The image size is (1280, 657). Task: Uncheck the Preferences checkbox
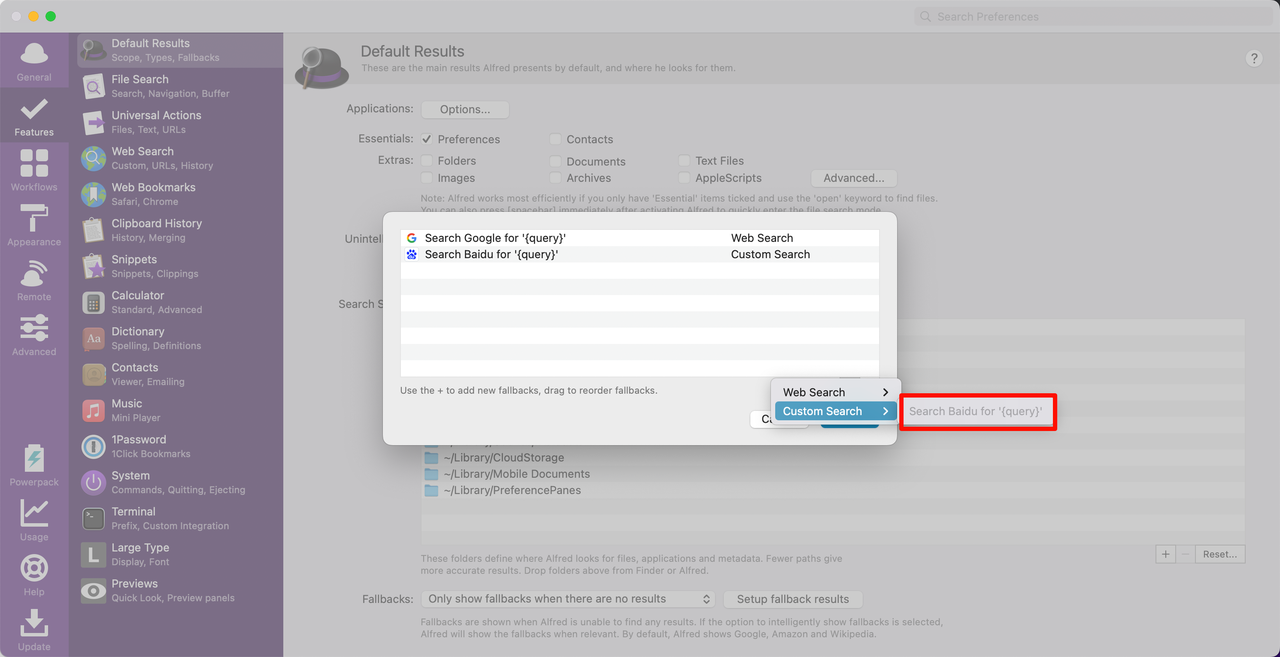tap(427, 139)
